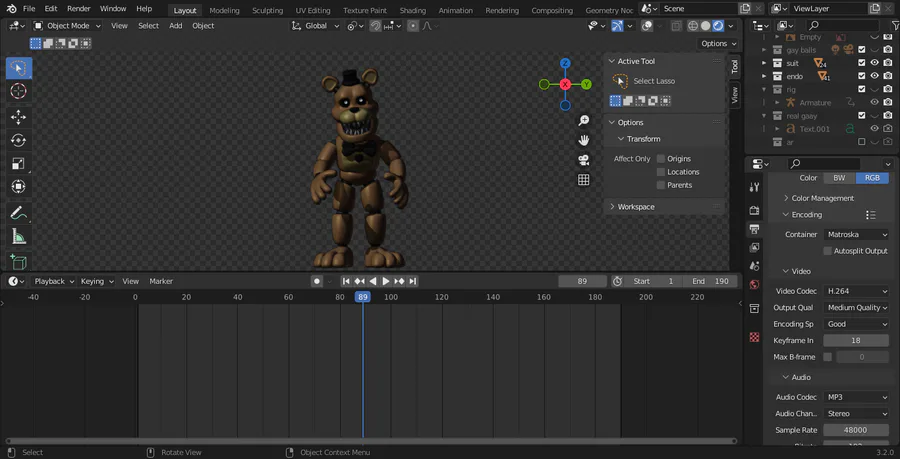Open the Scene properties tab icon

pyautogui.click(x=755, y=266)
